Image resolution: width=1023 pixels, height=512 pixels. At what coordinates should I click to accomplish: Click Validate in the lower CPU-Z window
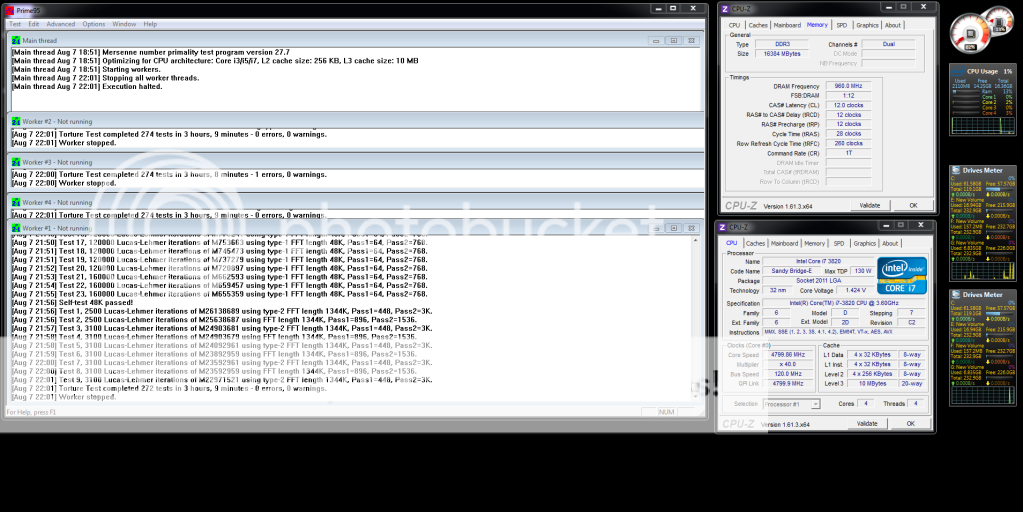click(x=867, y=423)
